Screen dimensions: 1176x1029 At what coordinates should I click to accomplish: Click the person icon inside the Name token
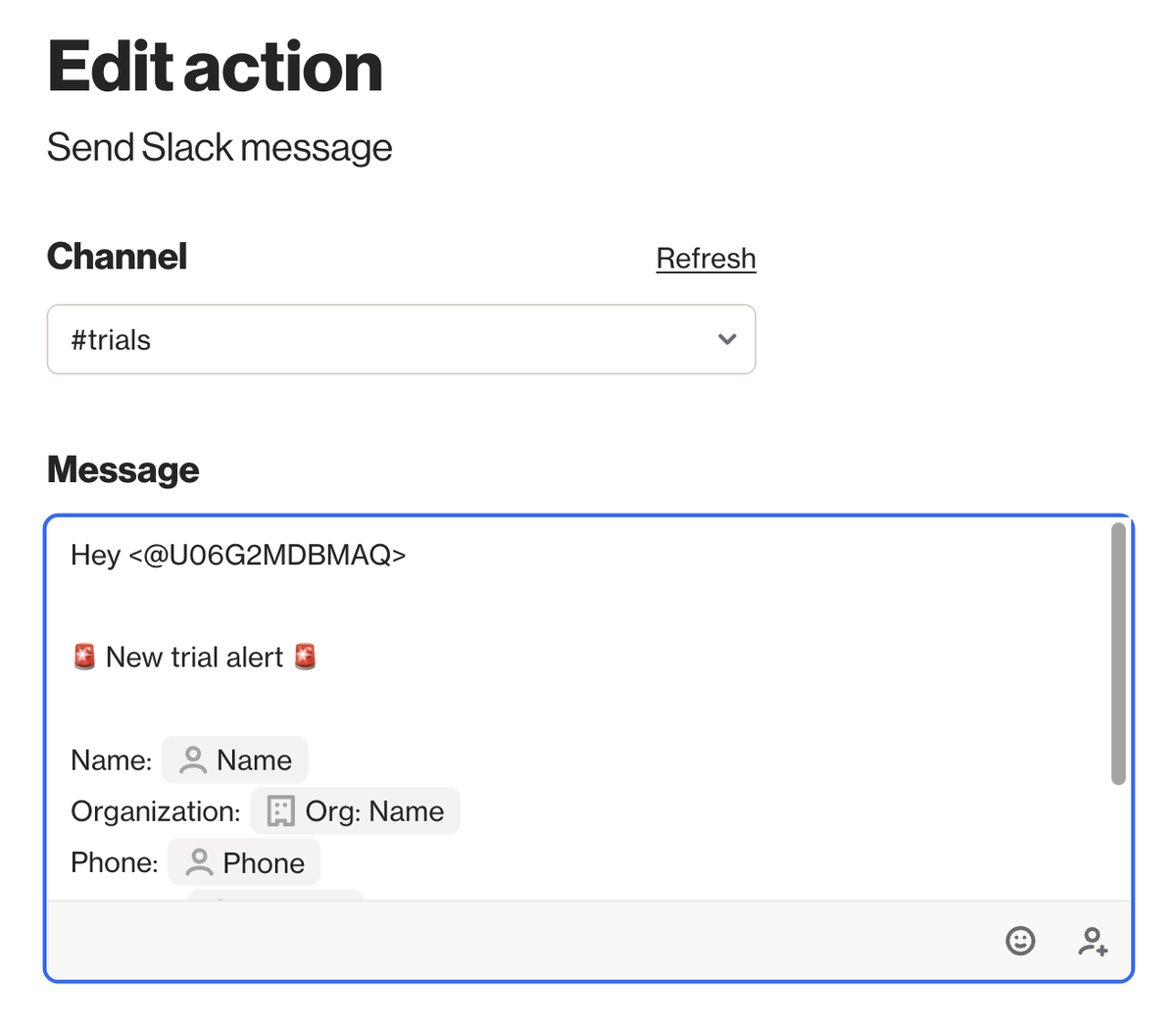coord(193,759)
